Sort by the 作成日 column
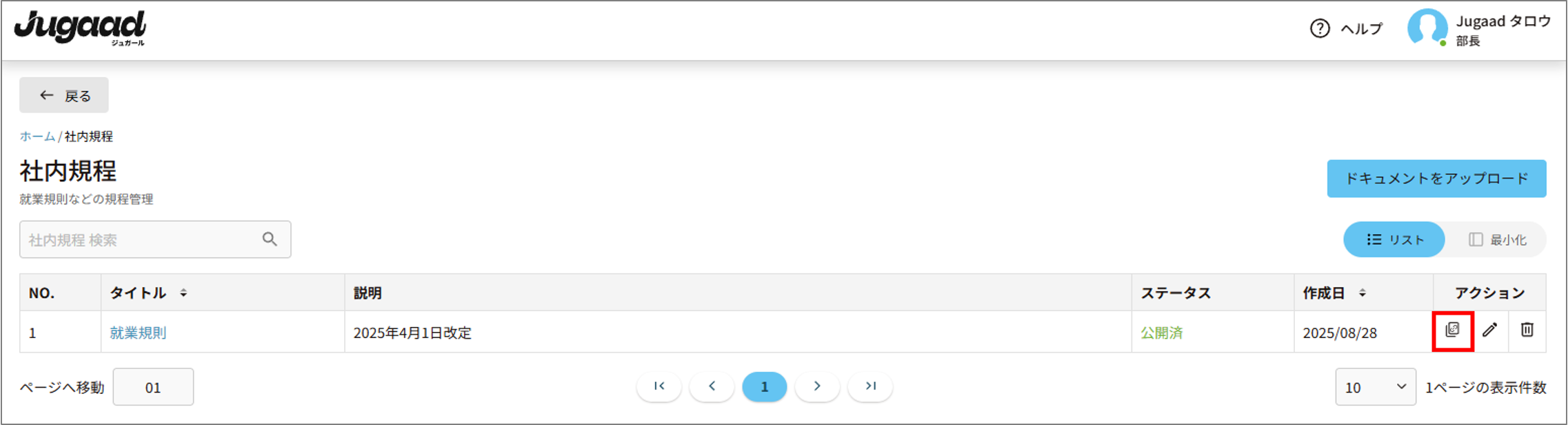The height and width of the screenshot is (425, 1568). tap(1363, 293)
